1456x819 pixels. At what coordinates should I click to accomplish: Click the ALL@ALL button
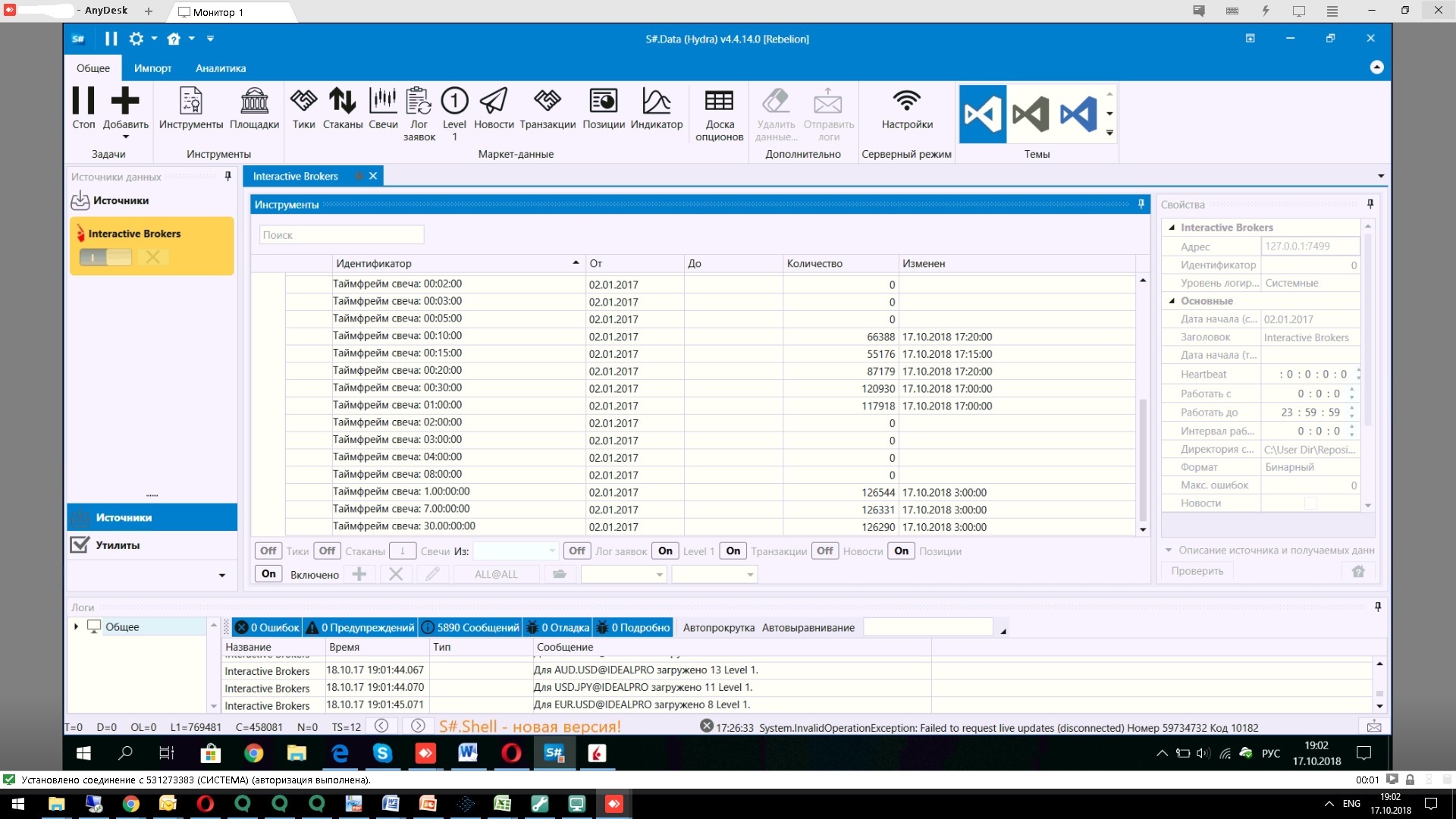point(496,574)
